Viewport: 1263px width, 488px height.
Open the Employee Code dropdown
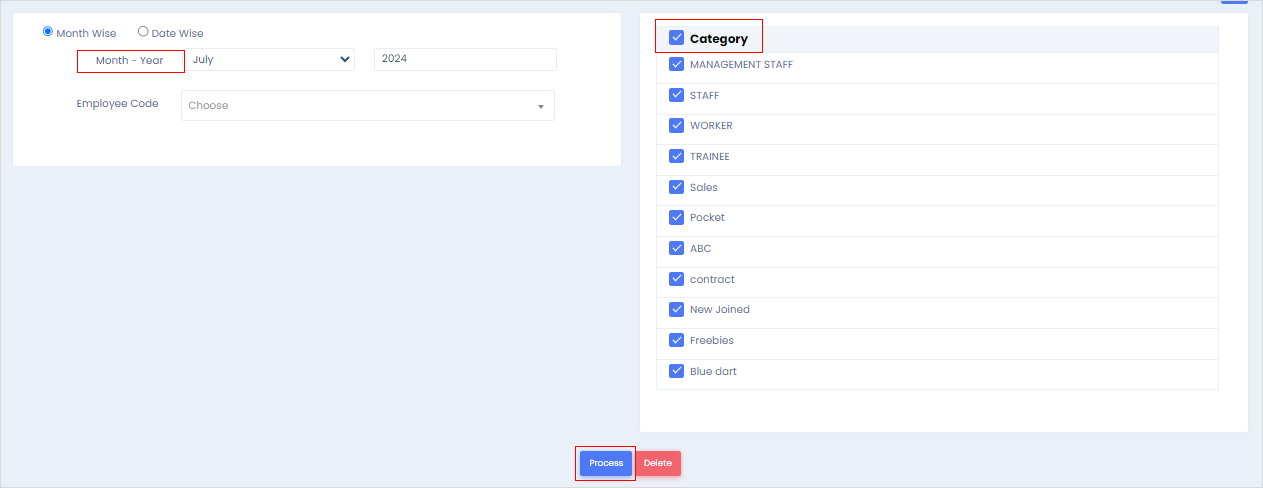point(360,106)
